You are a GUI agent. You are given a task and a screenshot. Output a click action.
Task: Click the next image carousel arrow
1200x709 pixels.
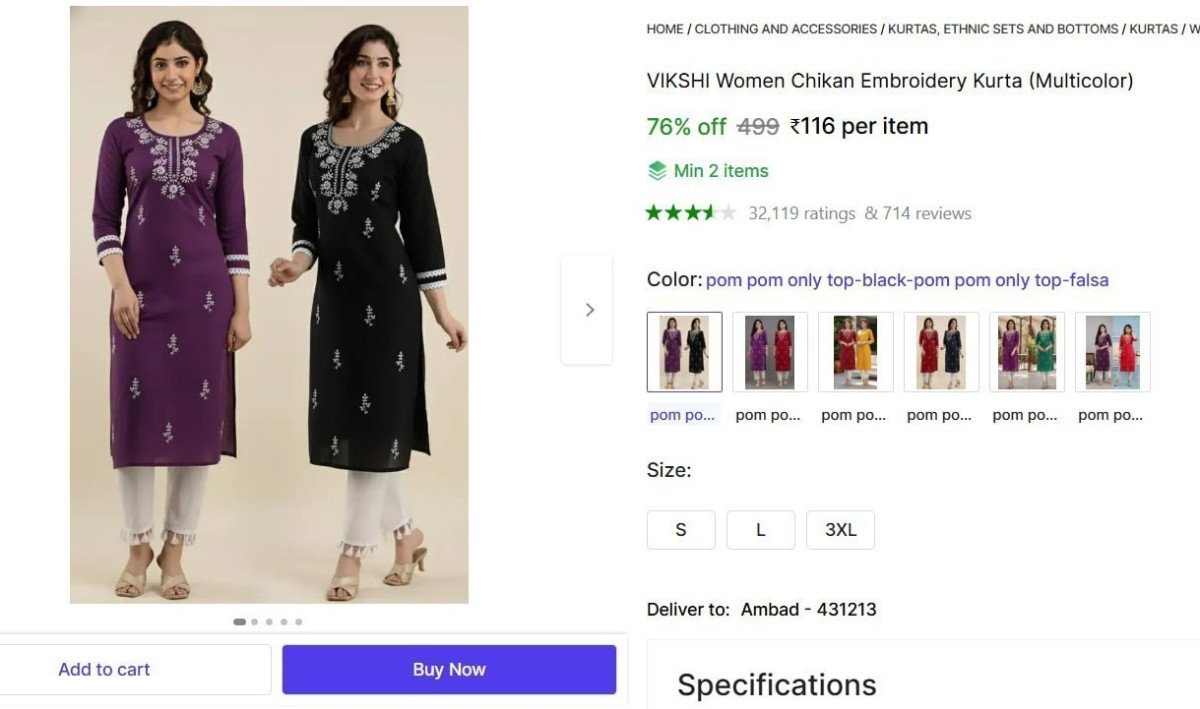tap(587, 309)
